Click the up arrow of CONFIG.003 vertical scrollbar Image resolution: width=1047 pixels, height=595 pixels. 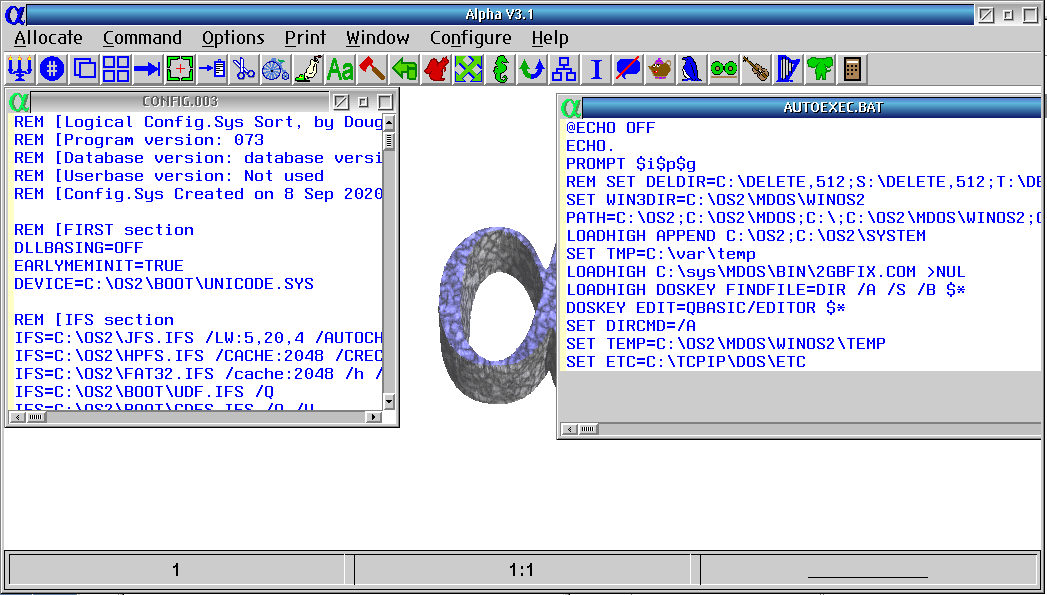389,123
